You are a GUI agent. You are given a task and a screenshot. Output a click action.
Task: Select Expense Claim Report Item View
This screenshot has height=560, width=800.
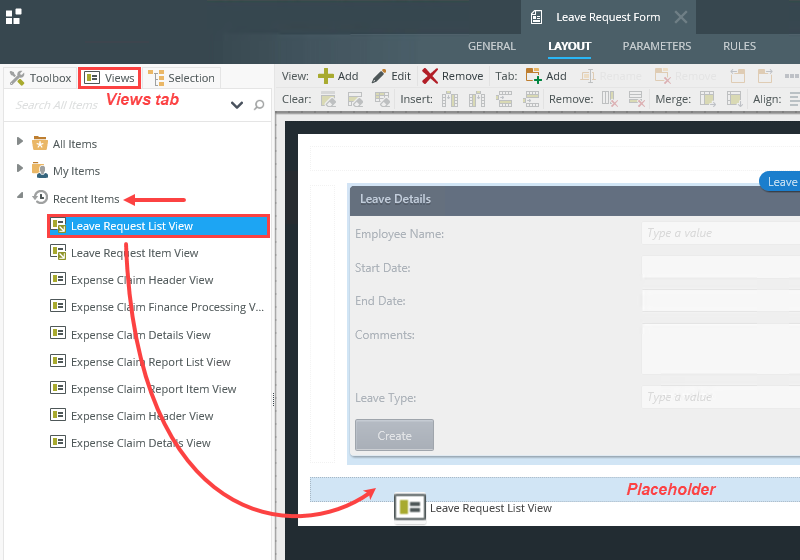(154, 389)
